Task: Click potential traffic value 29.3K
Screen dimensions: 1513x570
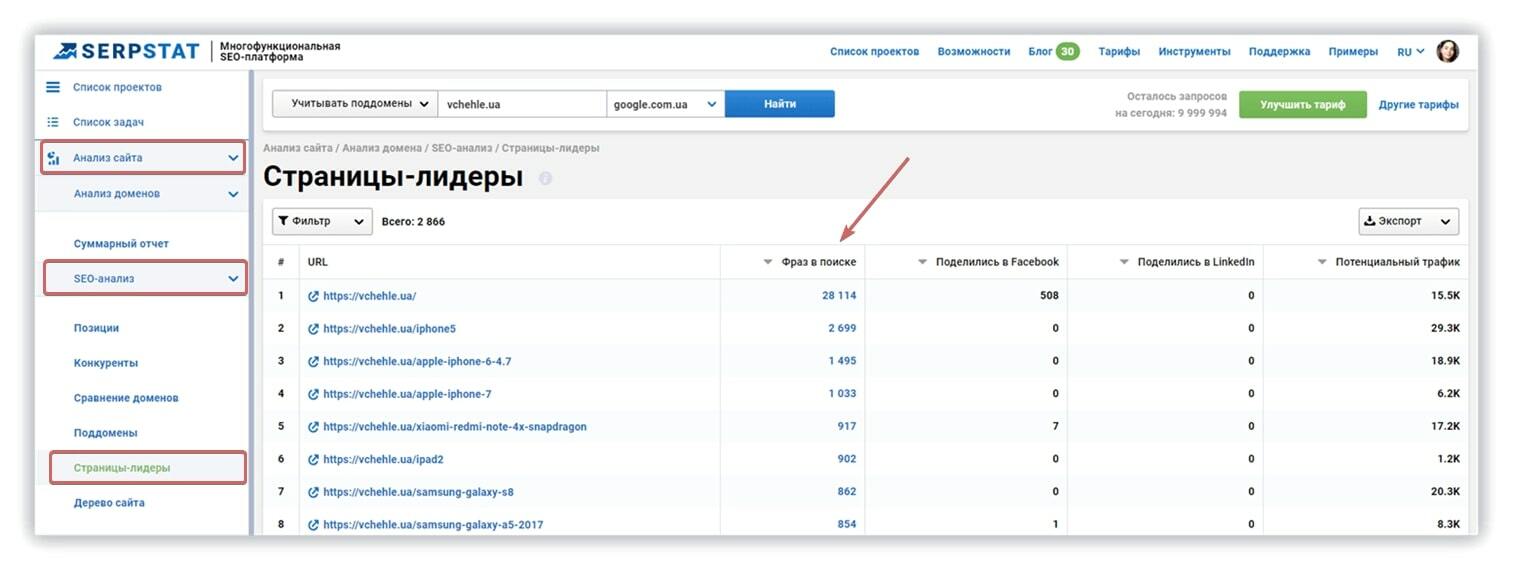Action: 1445,329
